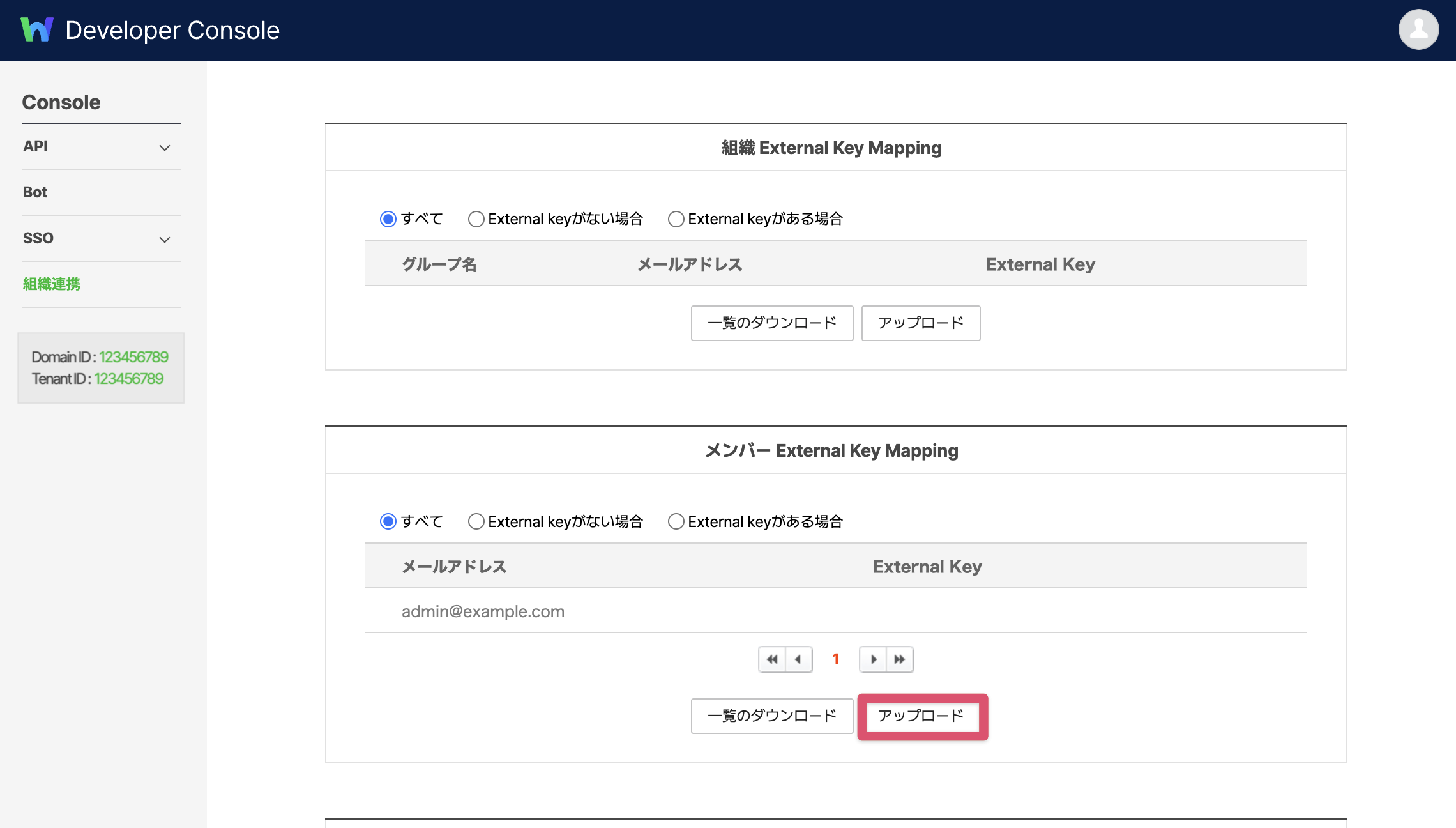Click the 組織 External Key Mapping title

(831, 148)
